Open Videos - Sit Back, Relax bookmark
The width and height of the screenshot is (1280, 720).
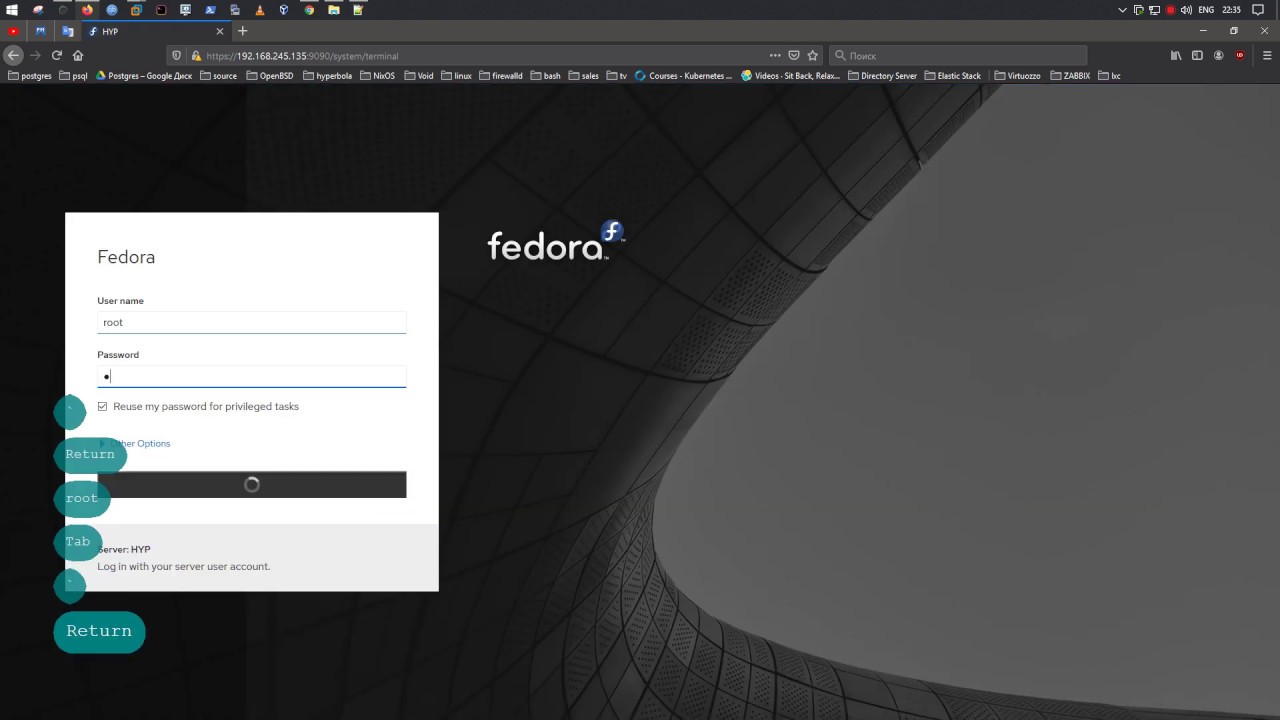point(791,76)
